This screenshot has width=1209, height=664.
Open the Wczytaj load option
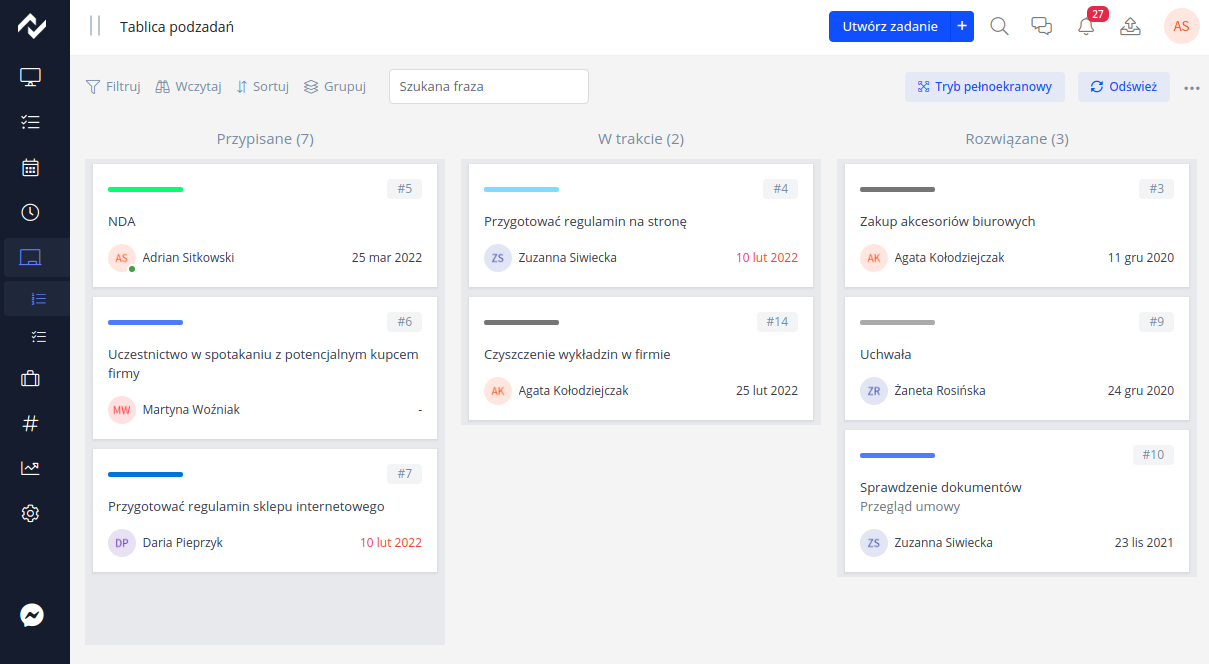point(188,87)
